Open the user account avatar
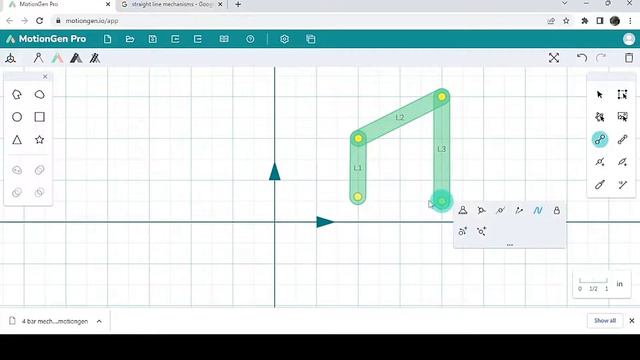The image size is (640, 360). (629, 39)
